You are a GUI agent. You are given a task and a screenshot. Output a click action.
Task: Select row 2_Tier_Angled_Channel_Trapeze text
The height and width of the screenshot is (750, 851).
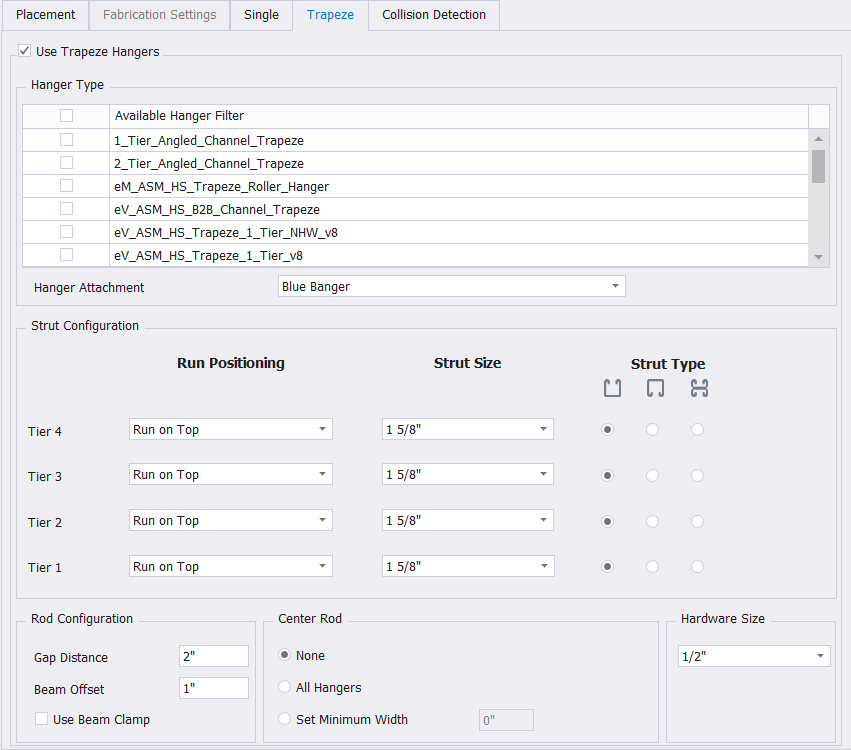[209, 163]
